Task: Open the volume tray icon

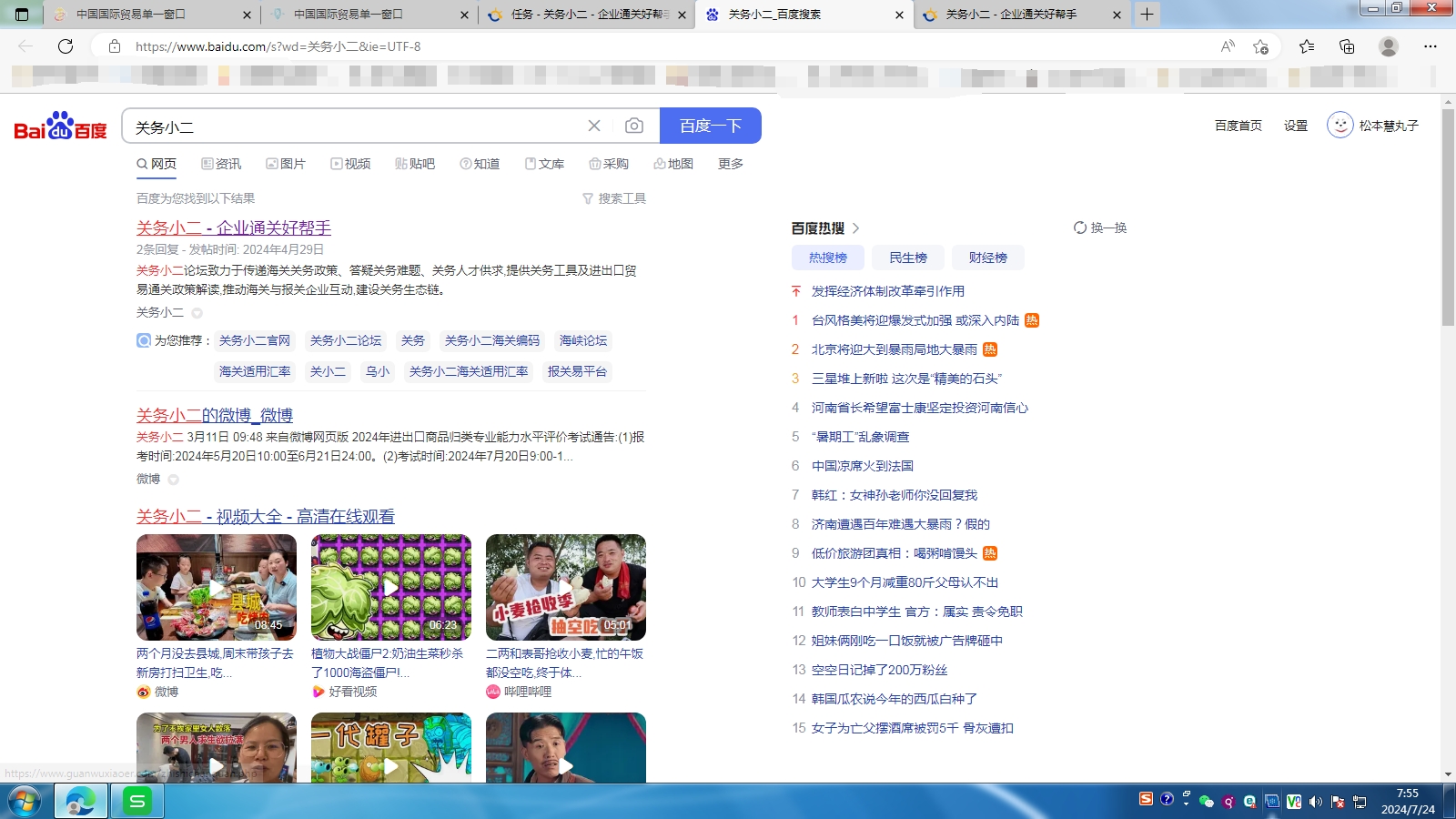Action: (x=1315, y=802)
